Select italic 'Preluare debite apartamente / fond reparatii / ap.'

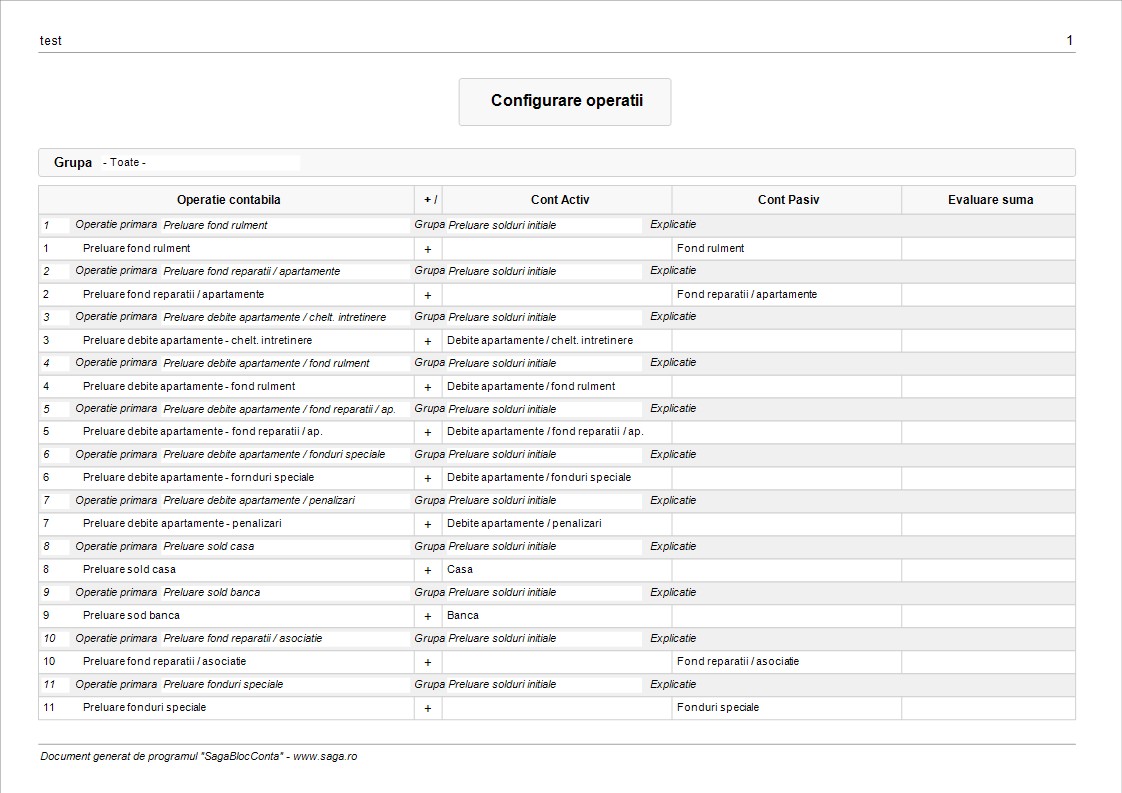(280, 409)
